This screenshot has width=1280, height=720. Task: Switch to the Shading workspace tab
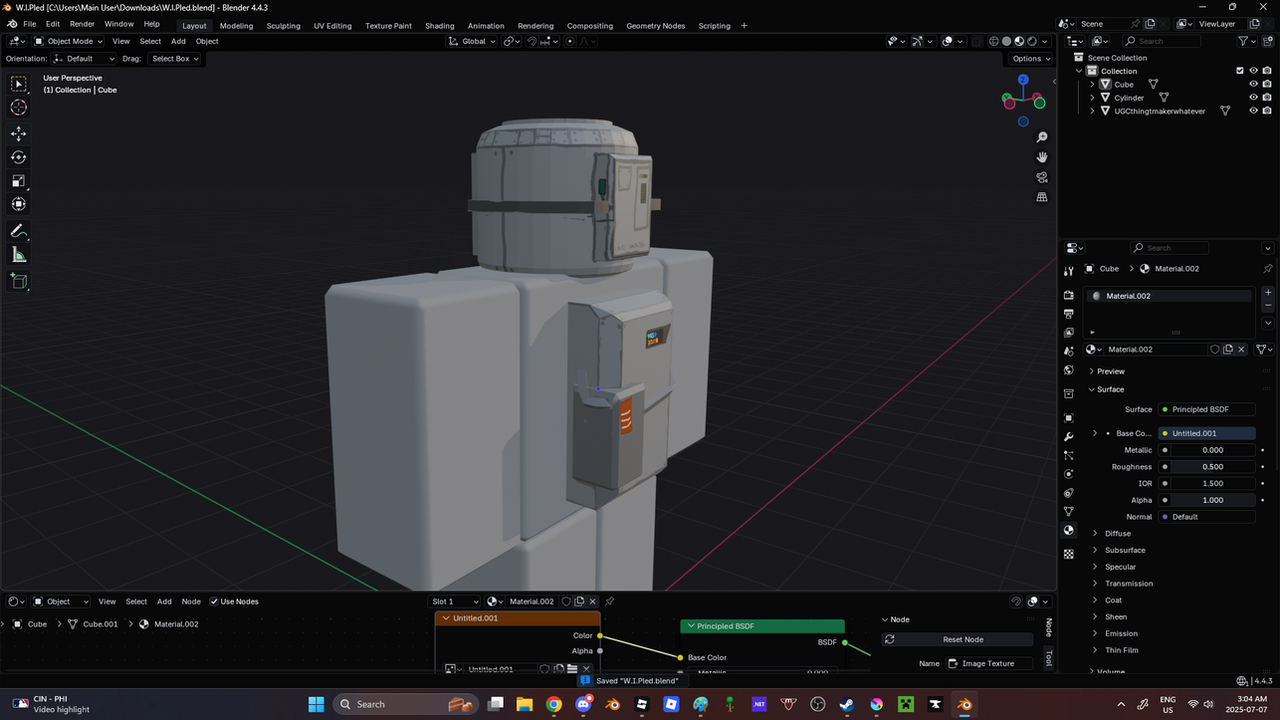pyautogui.click(x=439, y=25)
